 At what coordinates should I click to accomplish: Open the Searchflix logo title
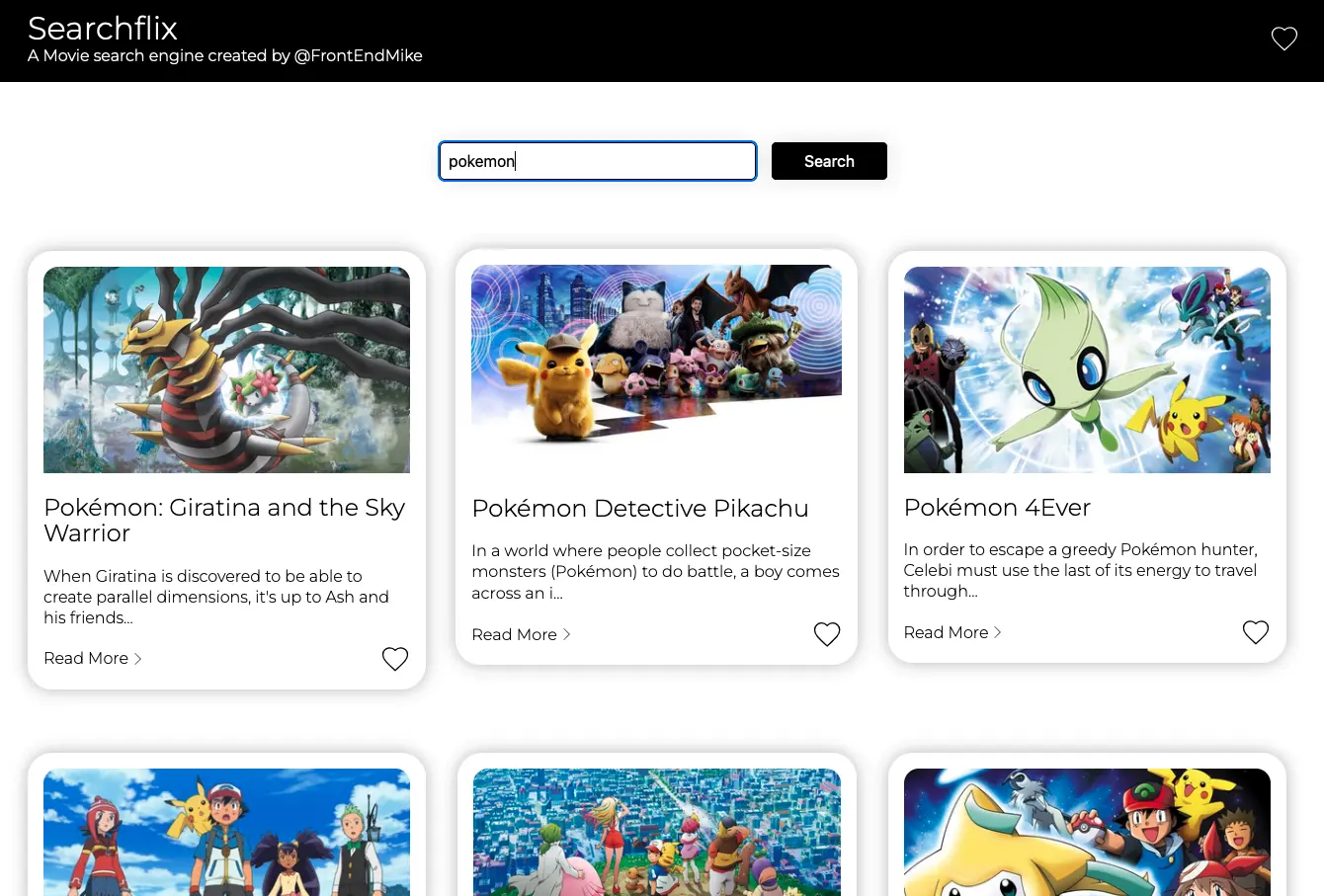coord(103,28)
